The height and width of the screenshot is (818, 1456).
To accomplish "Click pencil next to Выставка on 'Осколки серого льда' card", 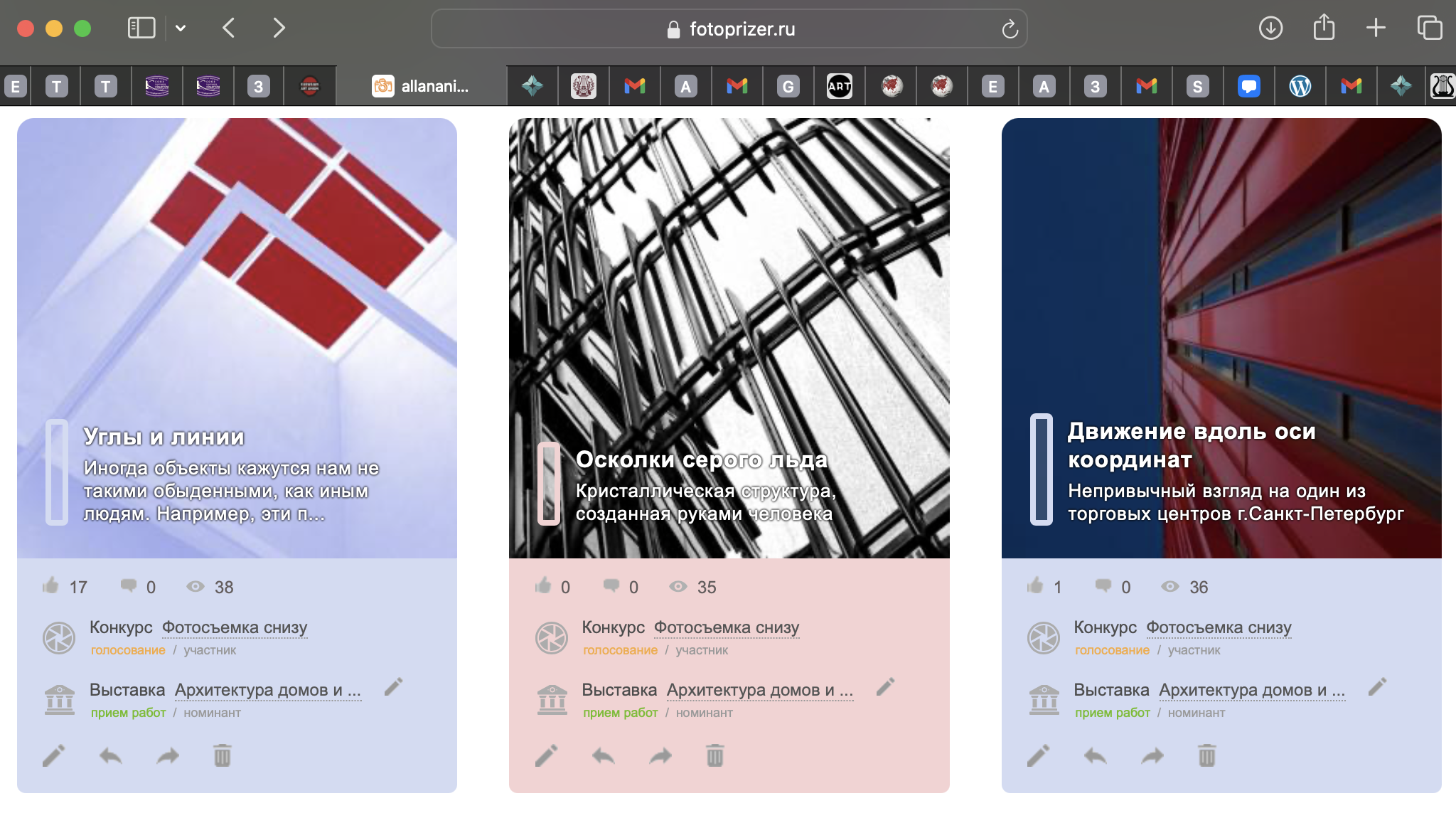I will [x=885, y=686].
